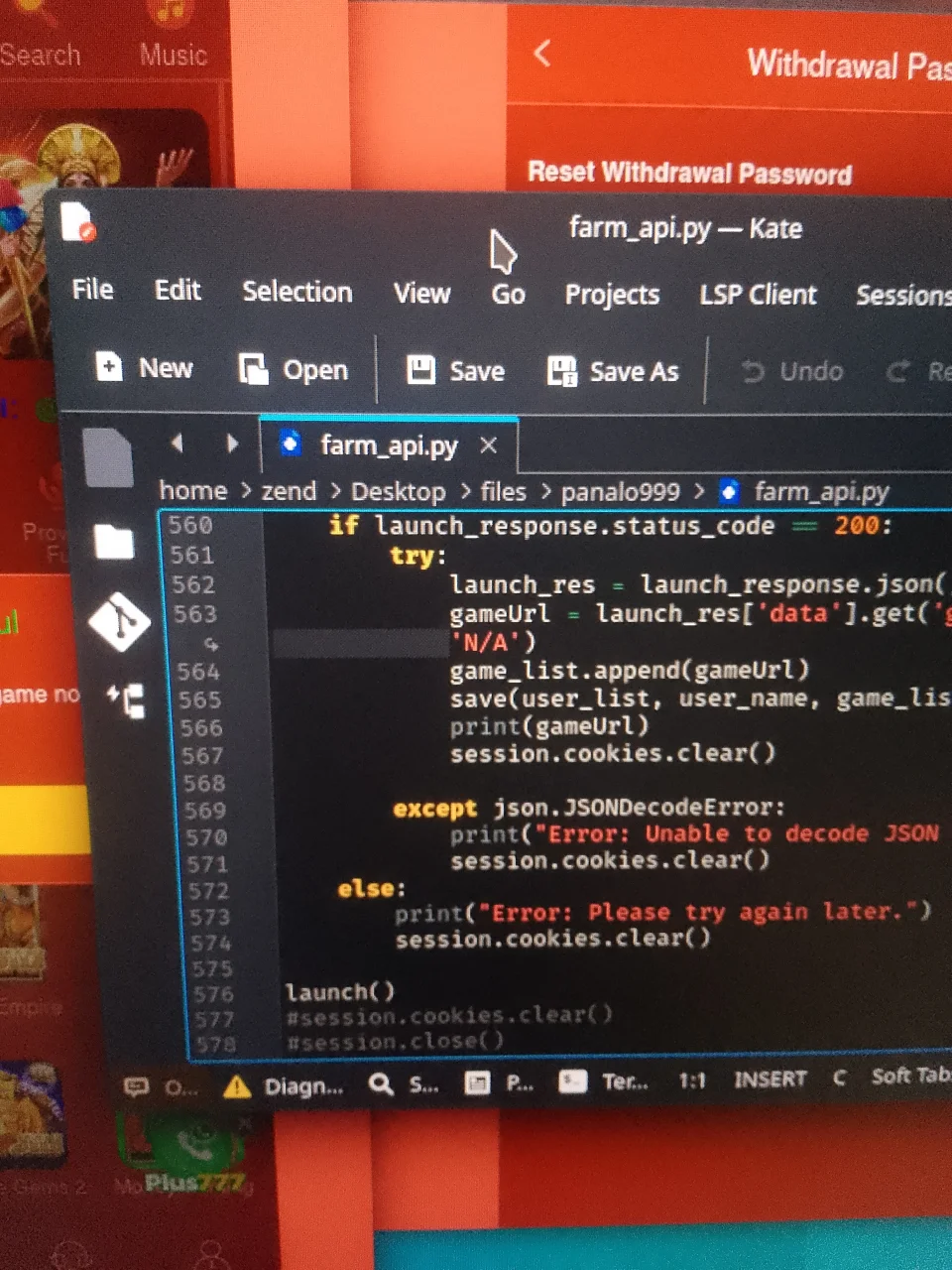Open the Search panel in status bar
This screenshot has height=1270, width=952.
click(x=403, y=1084)
